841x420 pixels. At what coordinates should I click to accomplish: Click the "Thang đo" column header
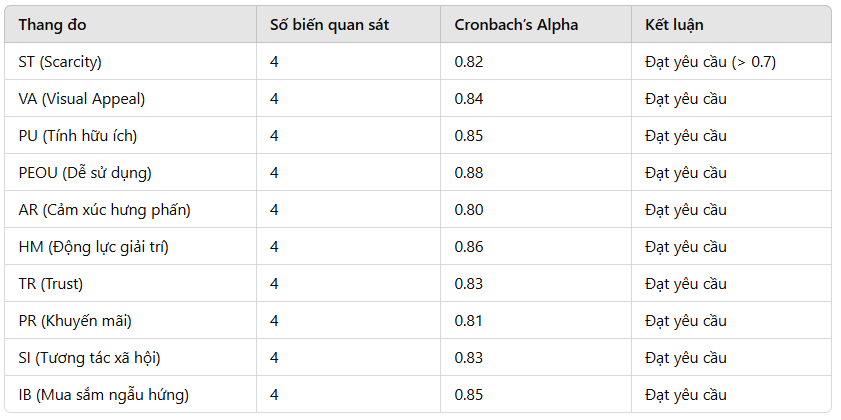pyautogui.click(x=52, y=24)
